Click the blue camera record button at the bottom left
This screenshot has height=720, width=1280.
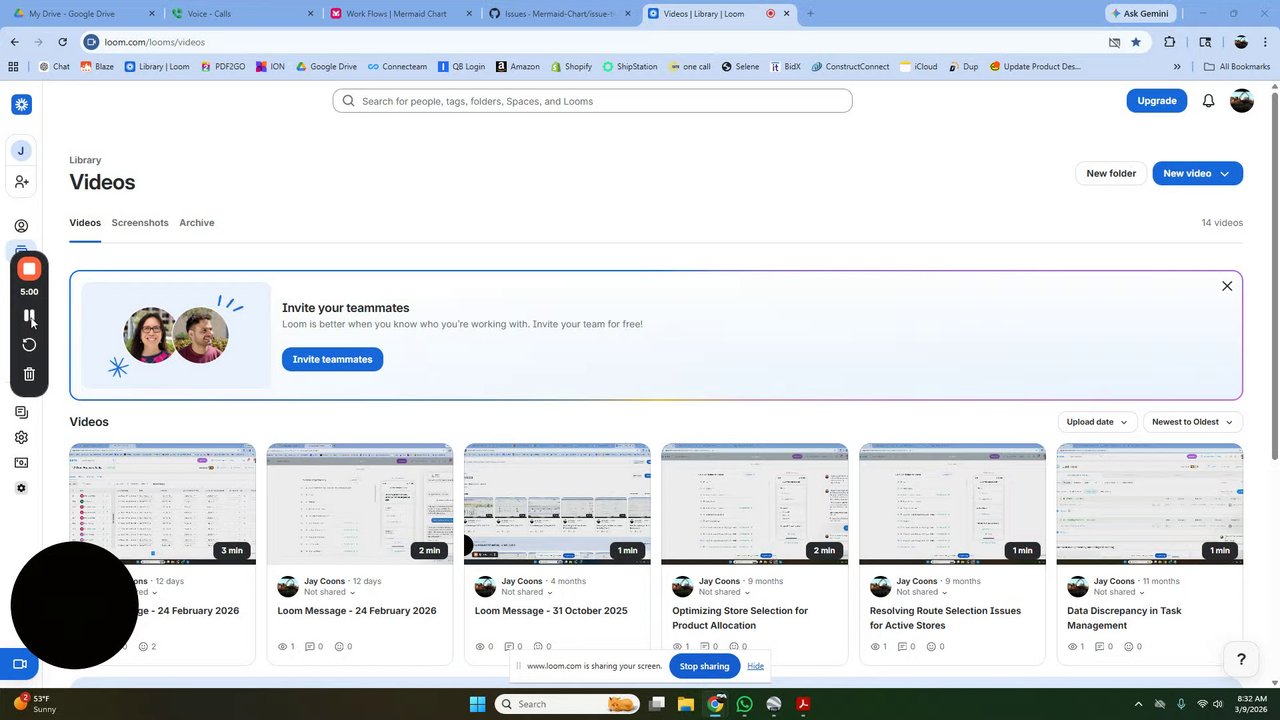point(19,664)
